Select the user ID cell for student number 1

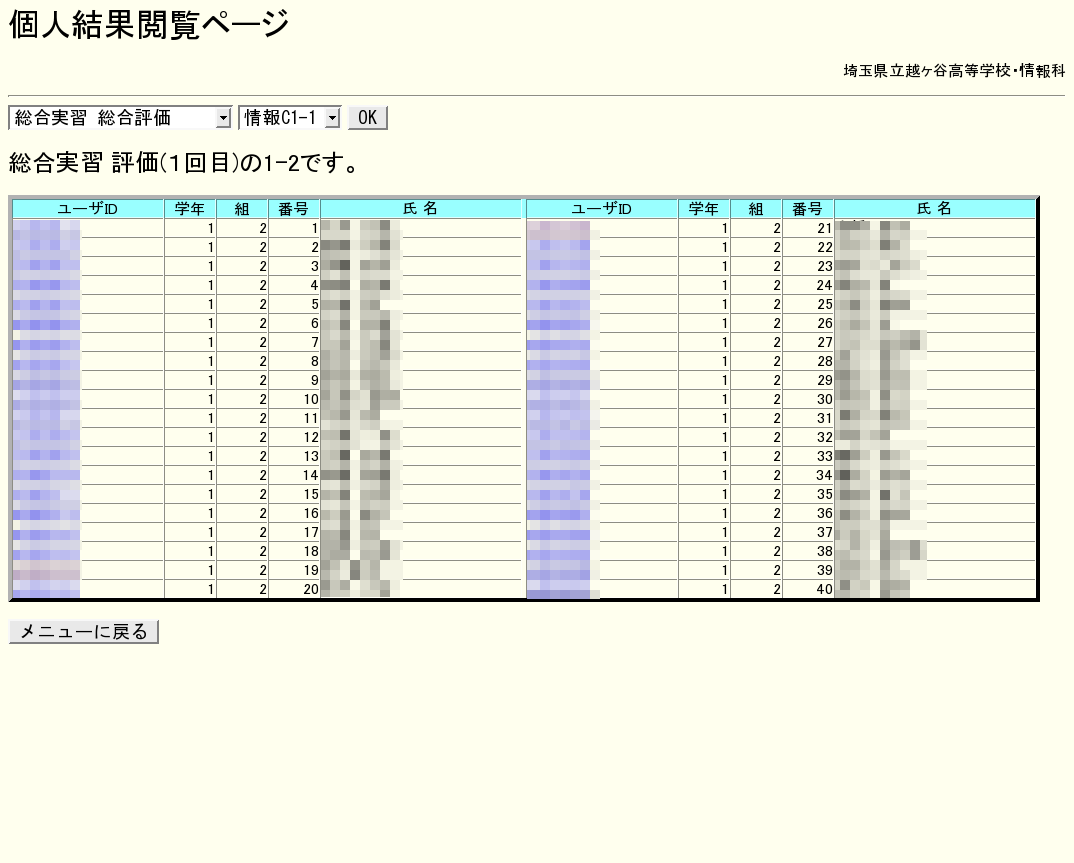[88, 228]
